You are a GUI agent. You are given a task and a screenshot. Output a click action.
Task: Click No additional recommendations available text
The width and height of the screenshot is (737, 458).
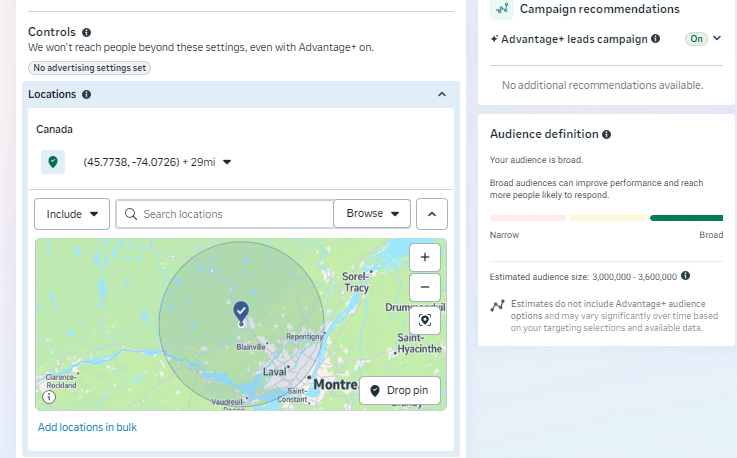tap(603, 85)
